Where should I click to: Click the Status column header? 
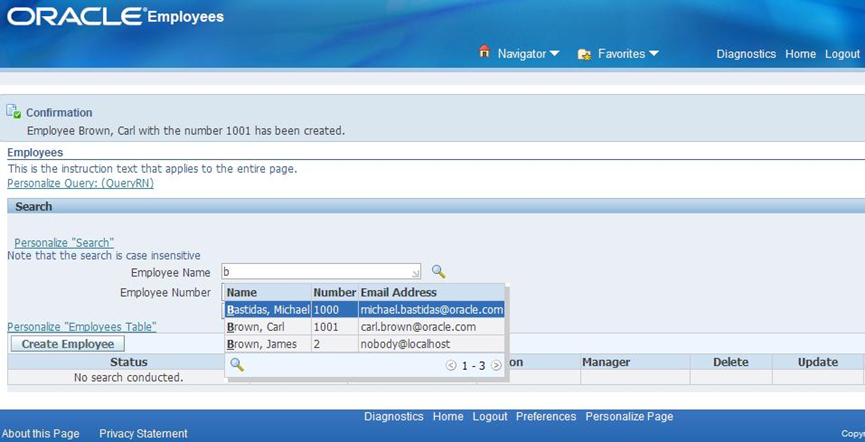click(x=129, y=362)
